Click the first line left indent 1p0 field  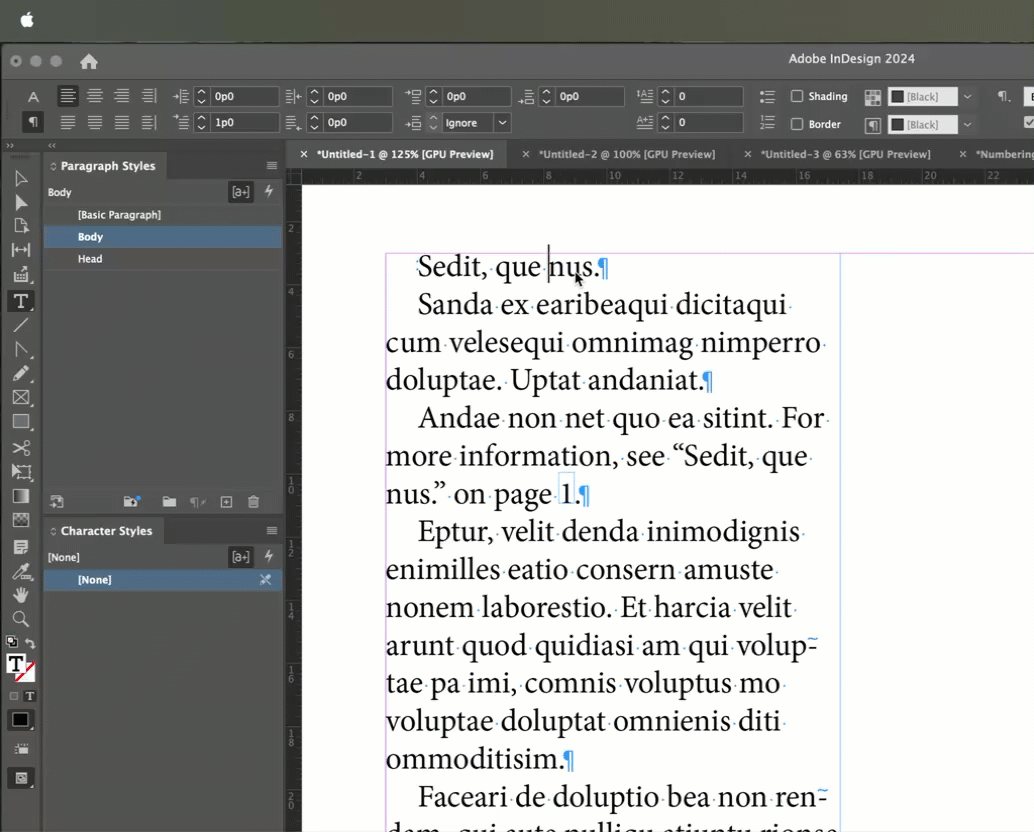point(245,123)
